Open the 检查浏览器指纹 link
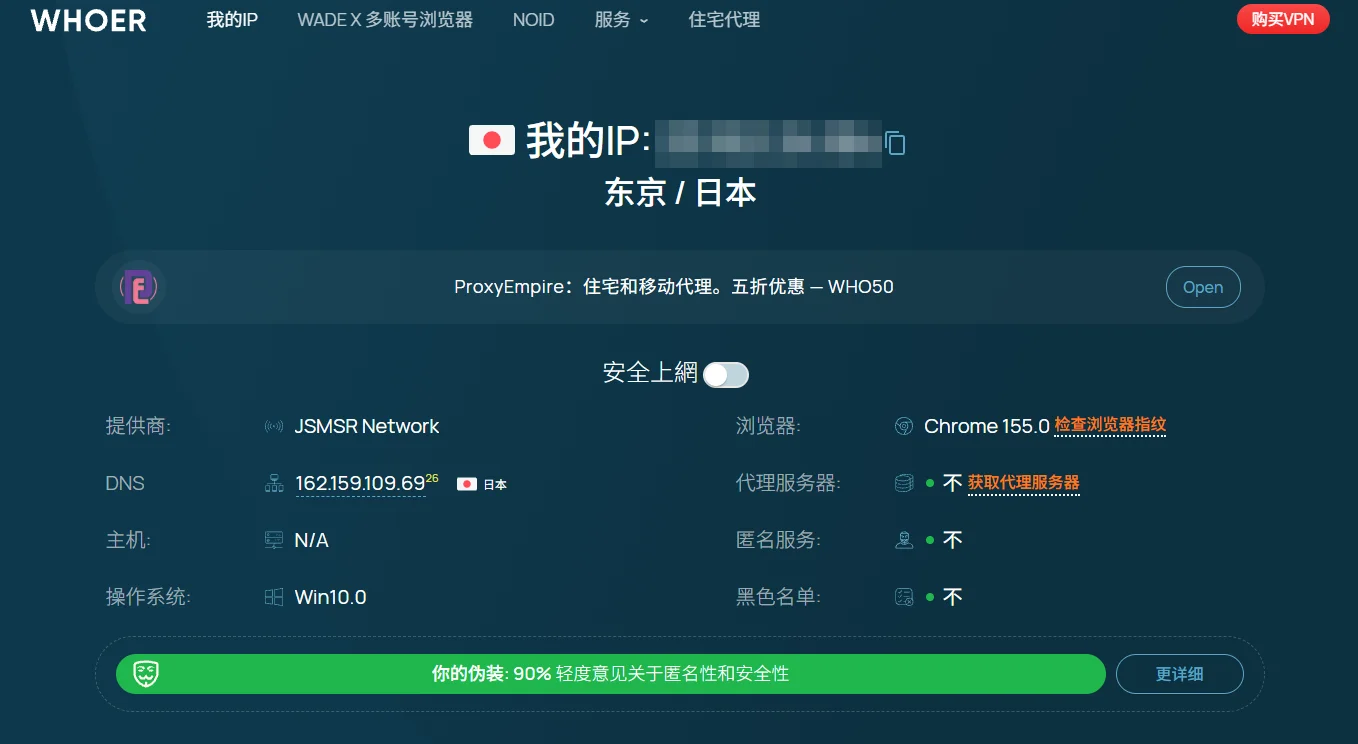1358x744 pixels. [1110, 425]
